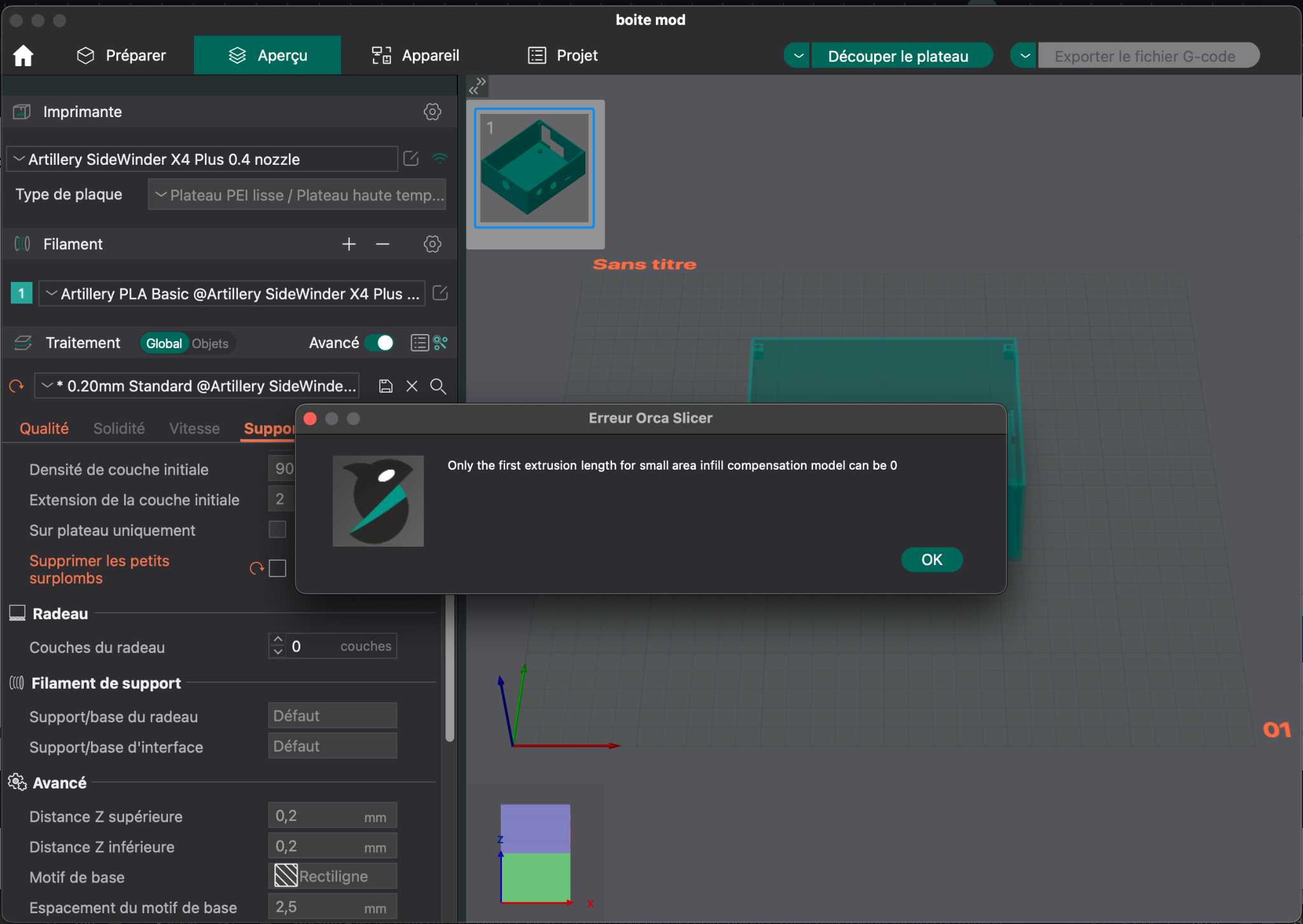Select filament color slot 1

(22, 293)
